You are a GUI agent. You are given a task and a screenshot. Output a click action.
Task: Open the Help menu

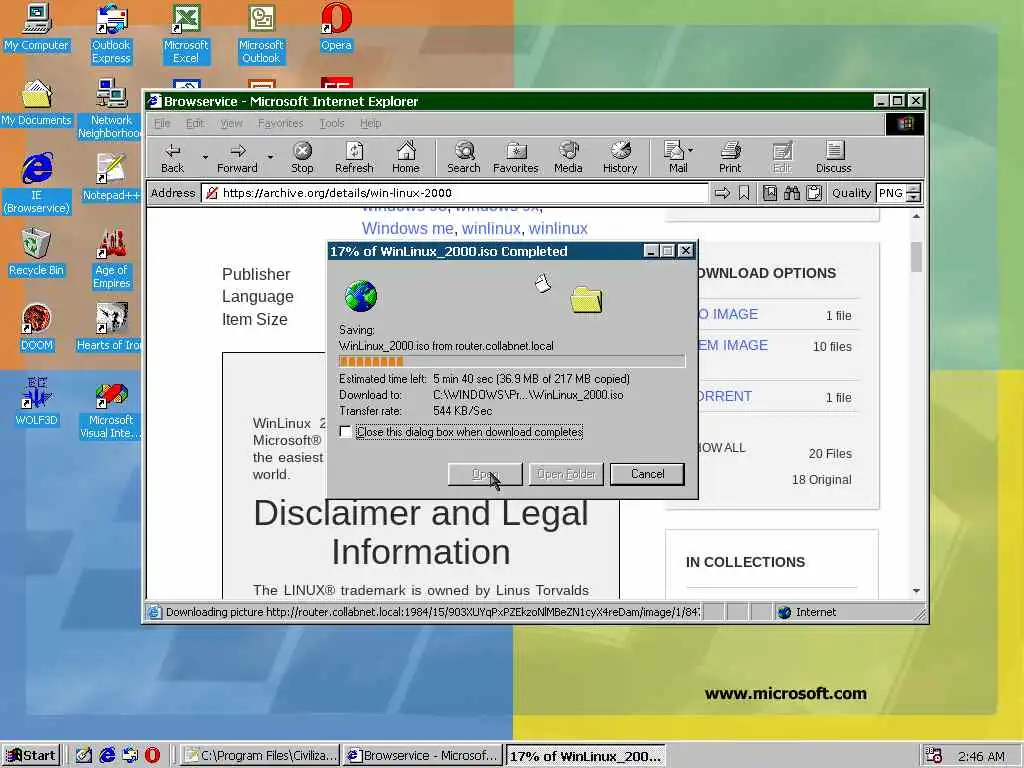click(x=370, y=123)
